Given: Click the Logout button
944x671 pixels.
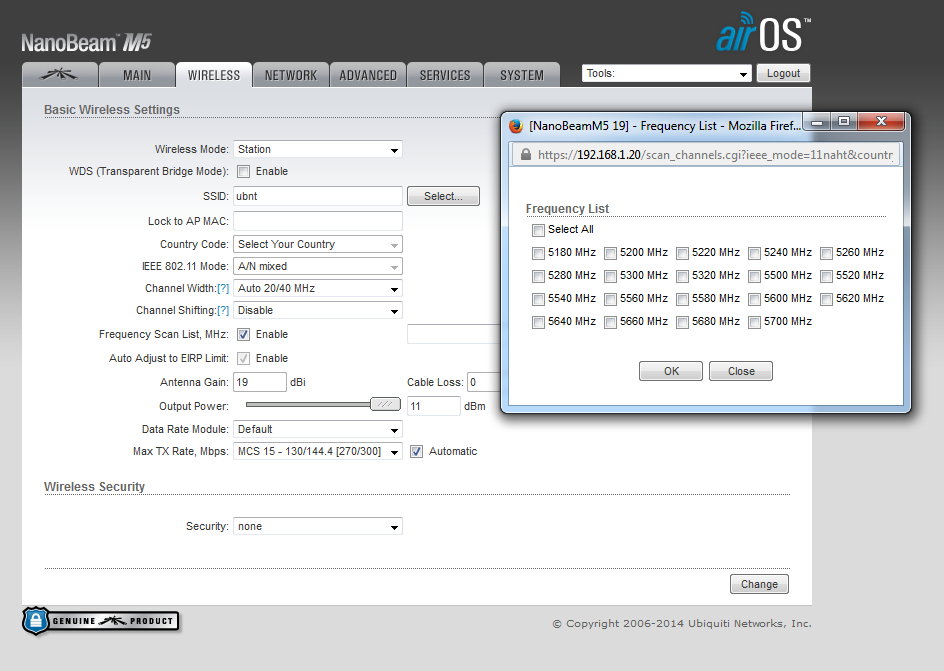Looking at the screenshot, I should coord(783,73).
